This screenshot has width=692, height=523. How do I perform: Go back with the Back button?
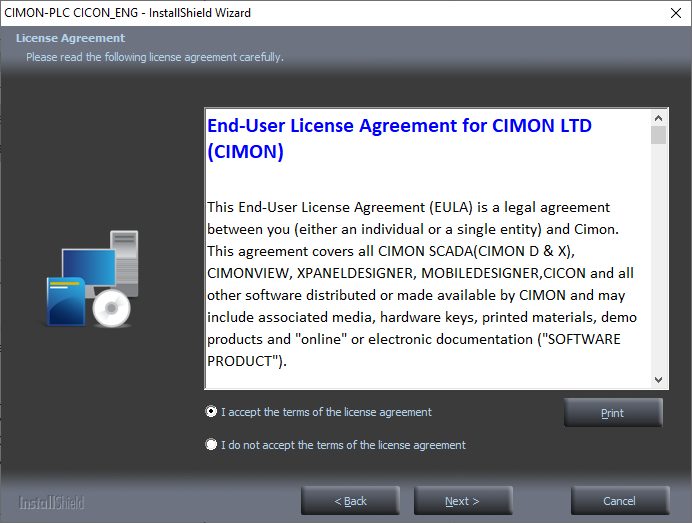tap(350, 501)
